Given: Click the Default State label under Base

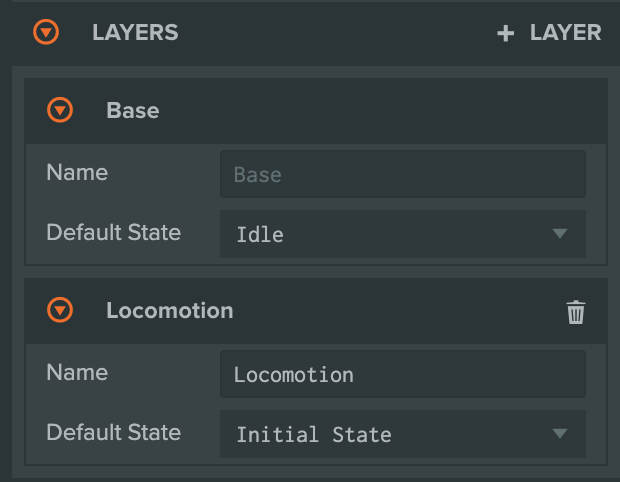Looking at the screenshot, I should (113, 232).
